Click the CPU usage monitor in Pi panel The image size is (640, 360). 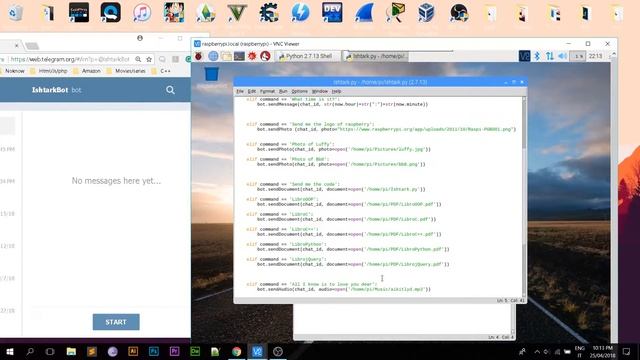(578, 56)
